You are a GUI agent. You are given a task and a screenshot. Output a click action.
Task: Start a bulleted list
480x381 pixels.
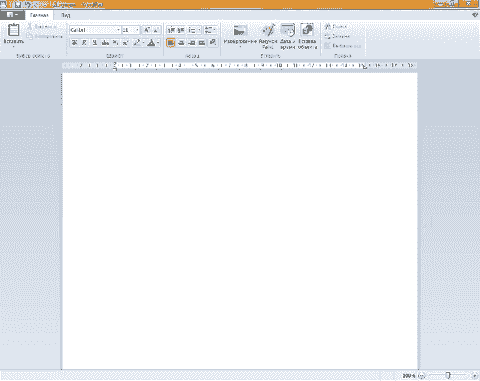pyautogui.click(x=192, y=30)
